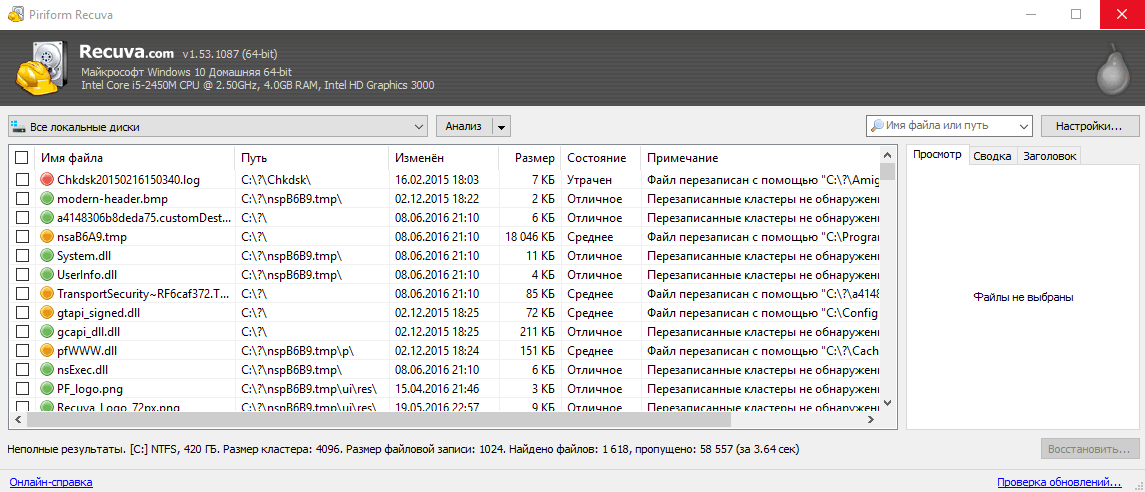Viewport: 1145px width, 492px height.
Task: Sort by Имя файла column header
Action: pyautogui.click(x=135, y=158)
